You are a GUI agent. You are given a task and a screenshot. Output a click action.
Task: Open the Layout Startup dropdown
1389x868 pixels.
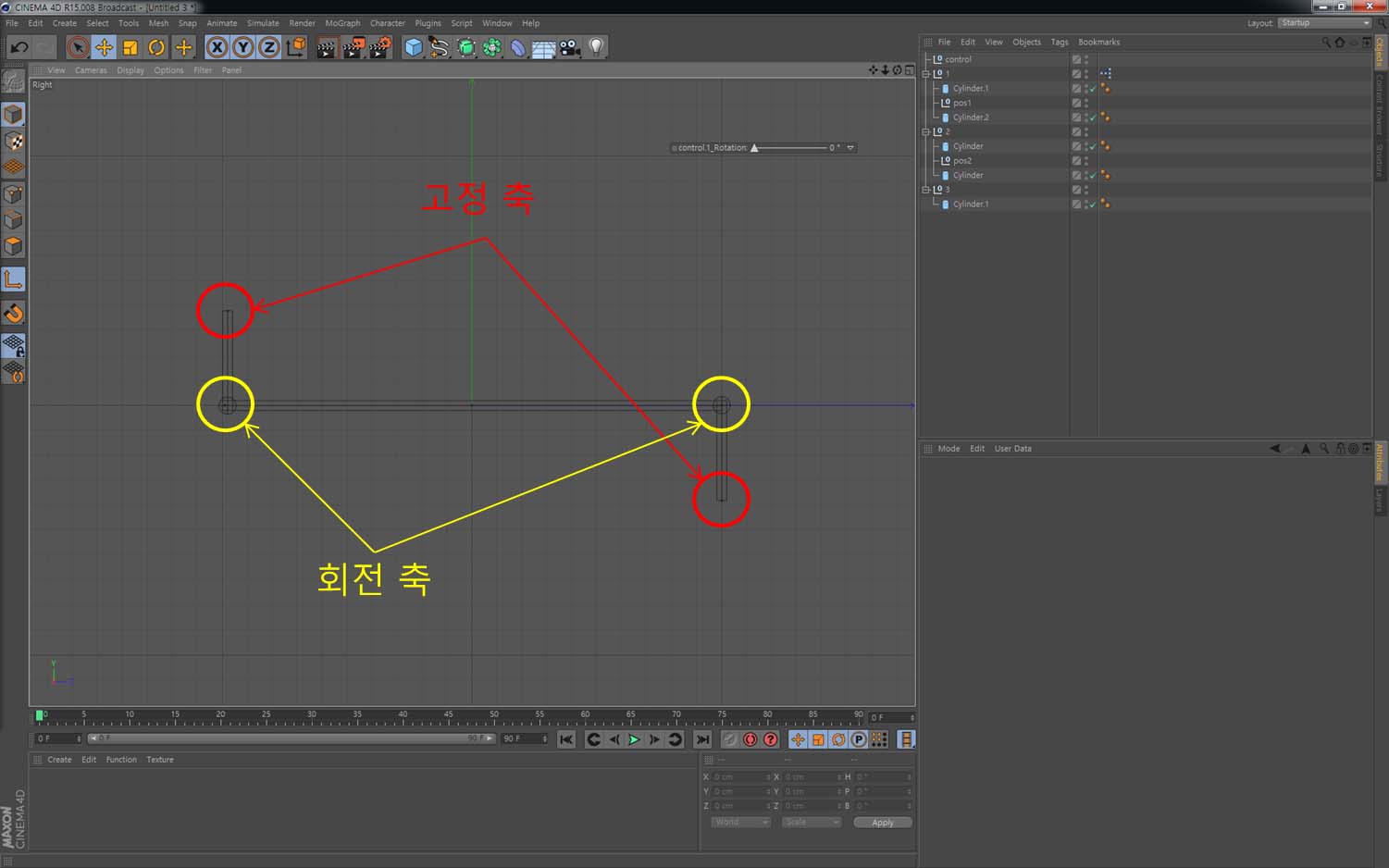click(1324, 23)
